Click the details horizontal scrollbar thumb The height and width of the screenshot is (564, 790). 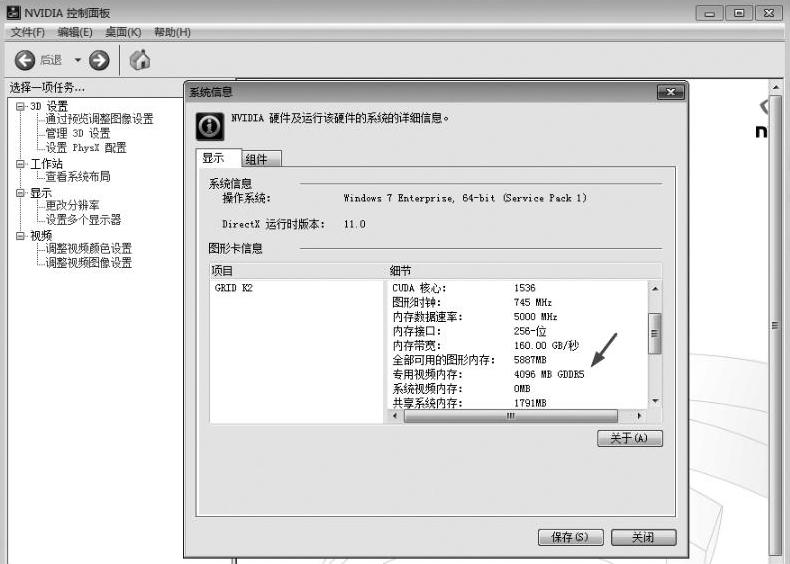tap(510, 416)
